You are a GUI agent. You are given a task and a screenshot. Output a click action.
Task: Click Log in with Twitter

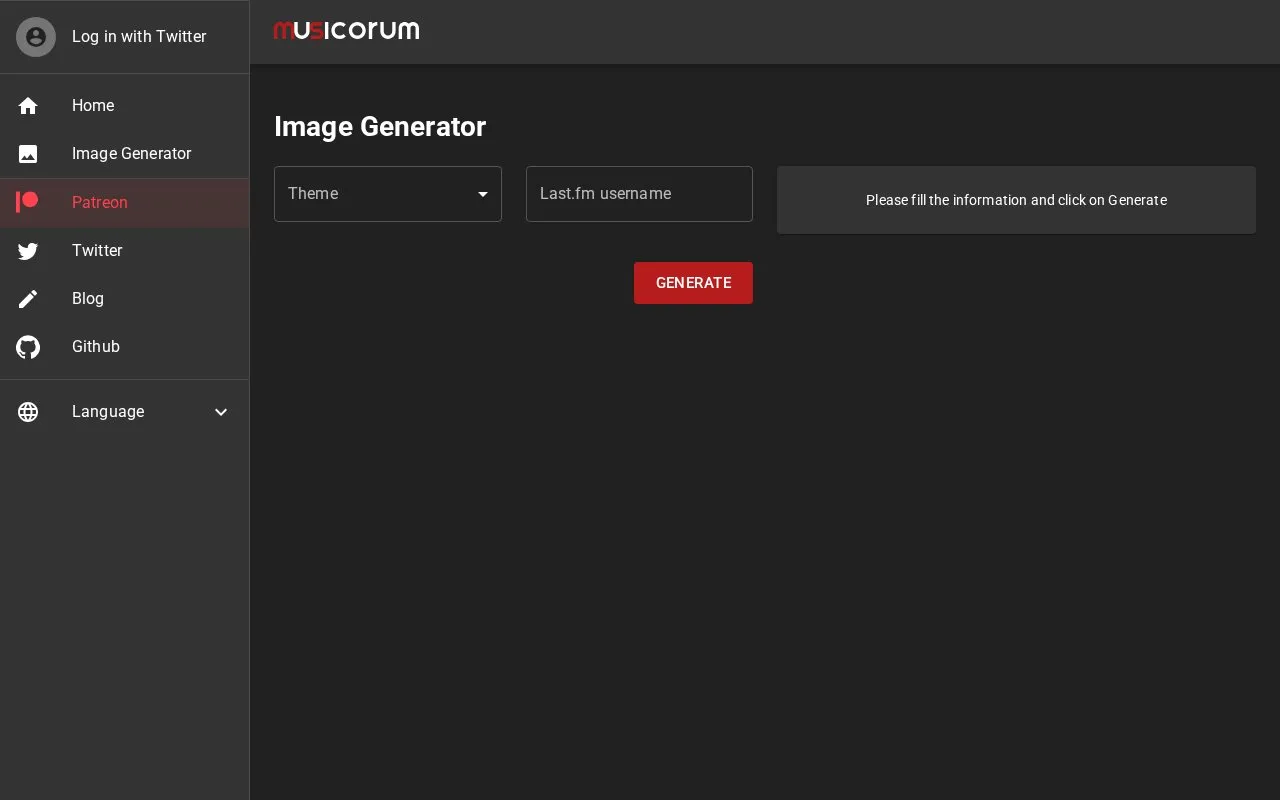[124, 37]
